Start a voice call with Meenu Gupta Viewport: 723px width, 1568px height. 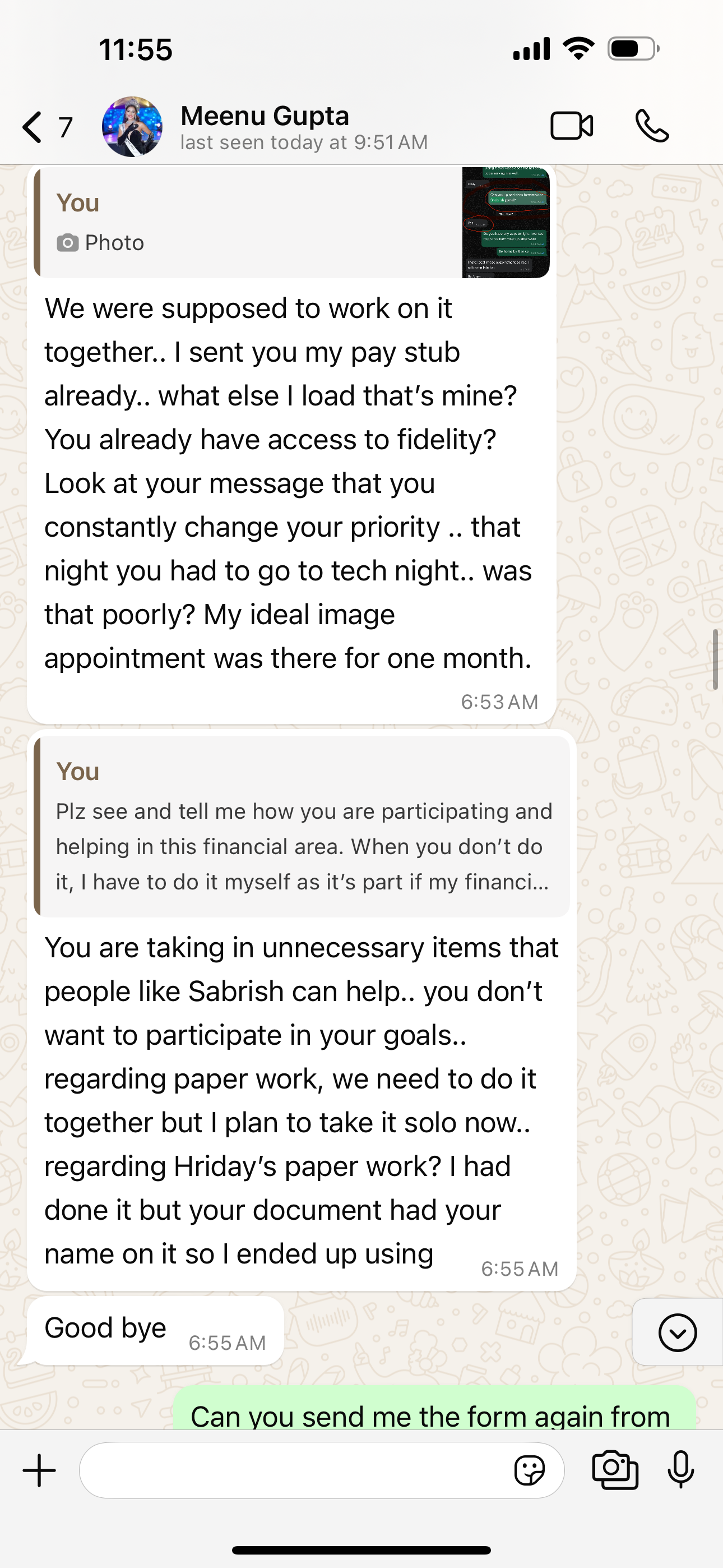(652, 126)
